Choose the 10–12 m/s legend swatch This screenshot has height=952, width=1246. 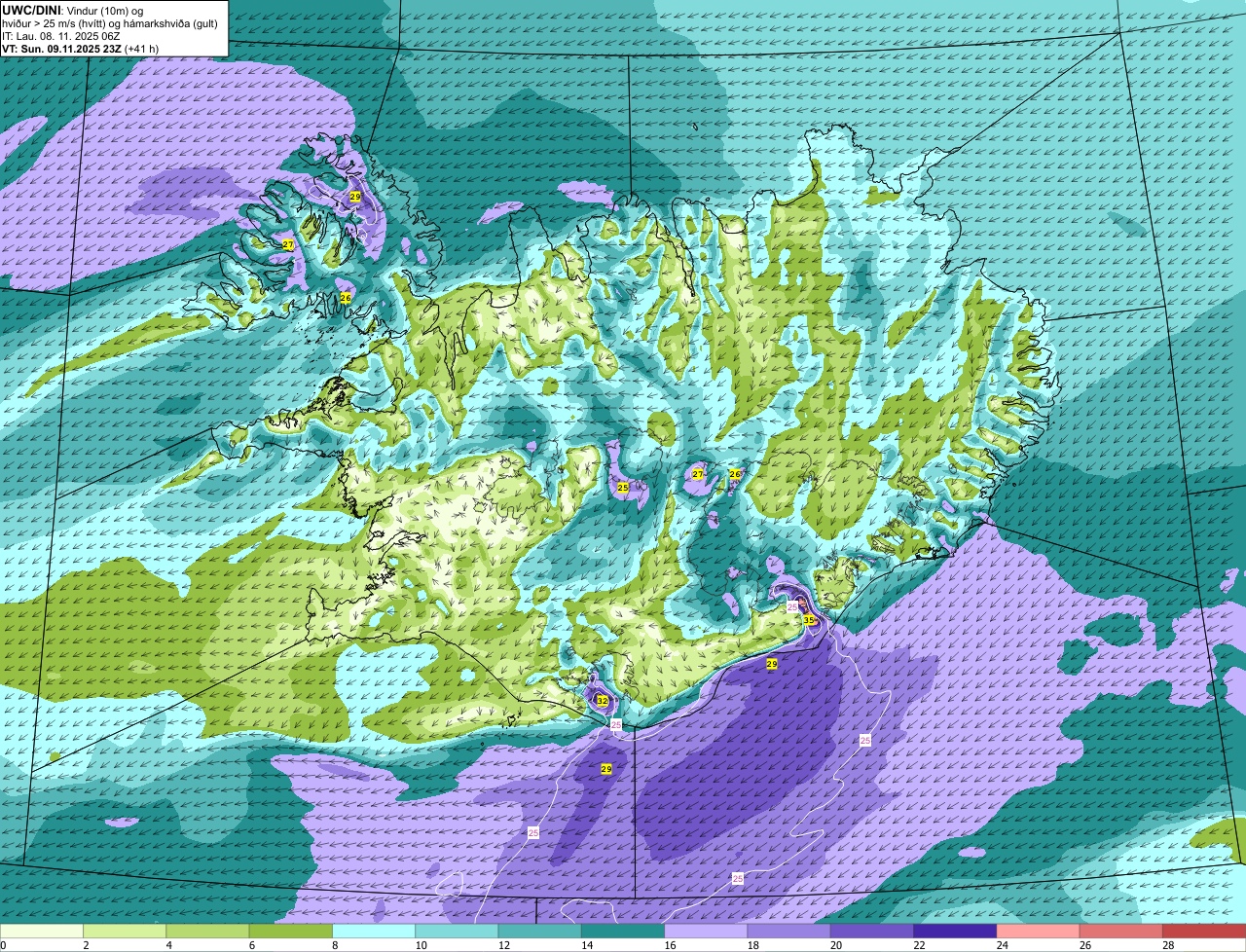[x=457, y=932]
